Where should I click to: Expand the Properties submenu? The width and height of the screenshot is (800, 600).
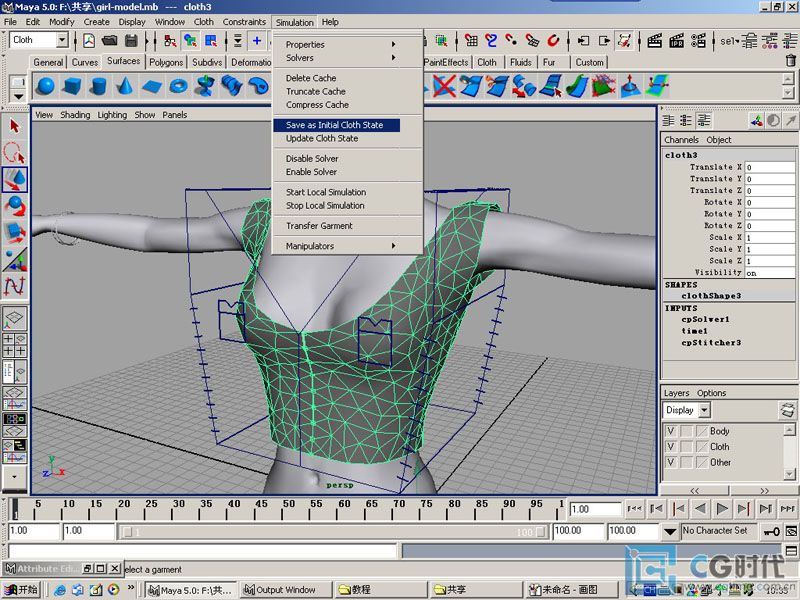[x=340, y=44]
